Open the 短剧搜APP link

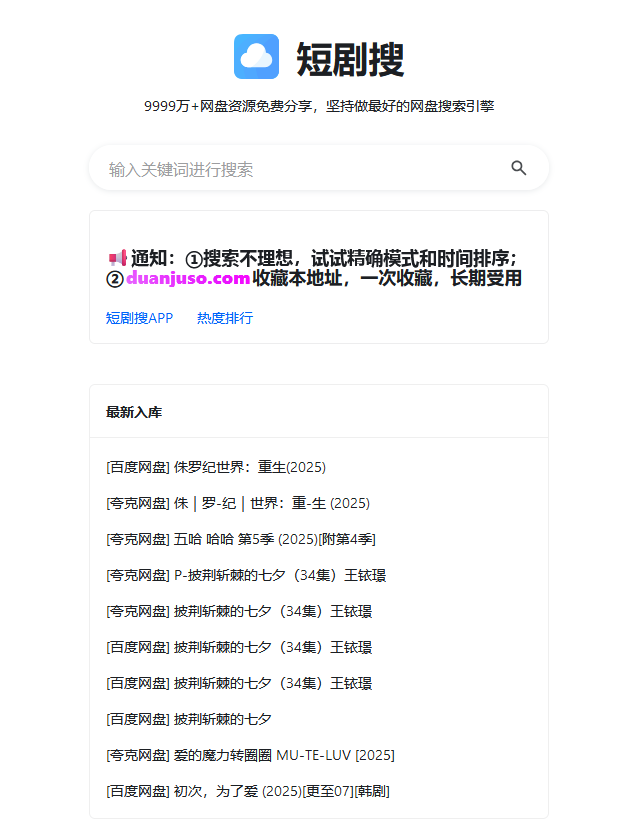(x=139, y=318)
